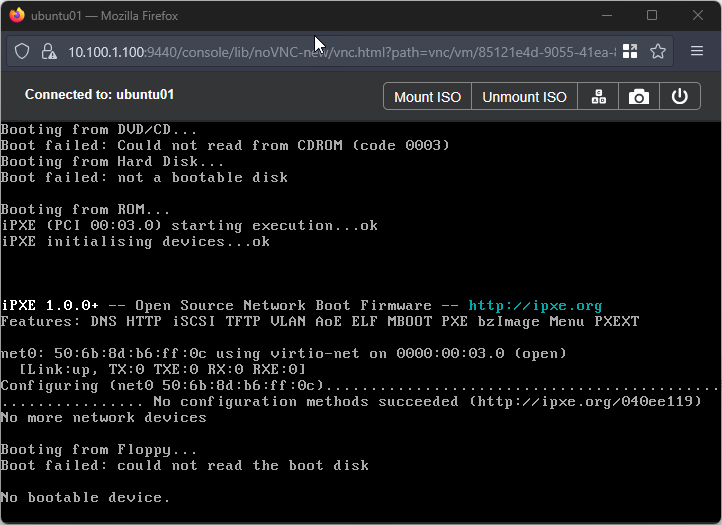Open the Firefox hamburger application menu

pos(697,51)
